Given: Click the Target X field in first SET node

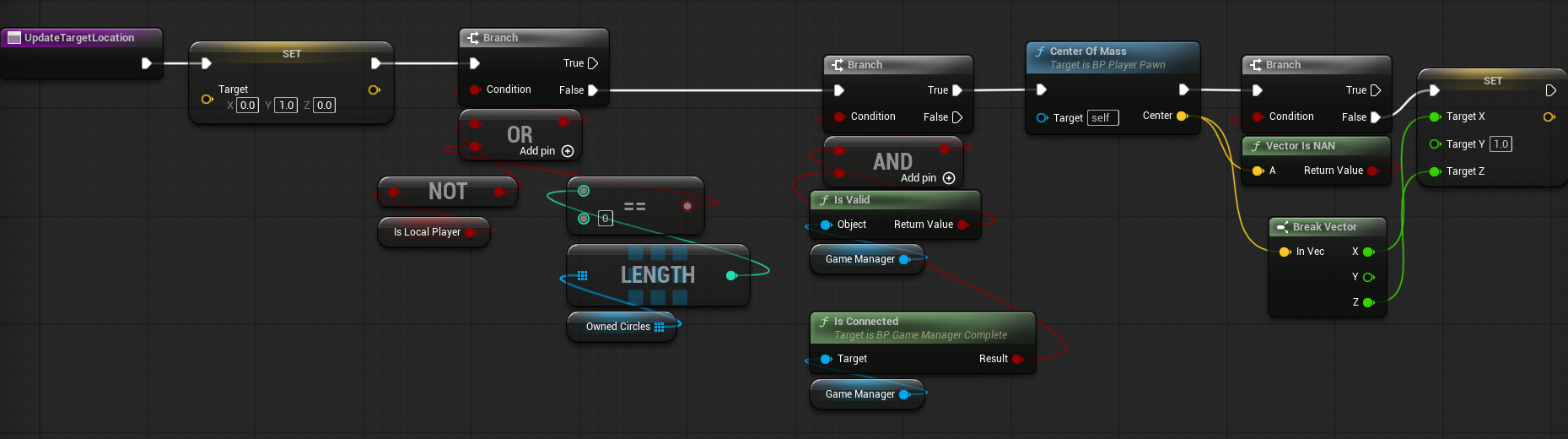Looking at the screenshot, I should 247,106.
